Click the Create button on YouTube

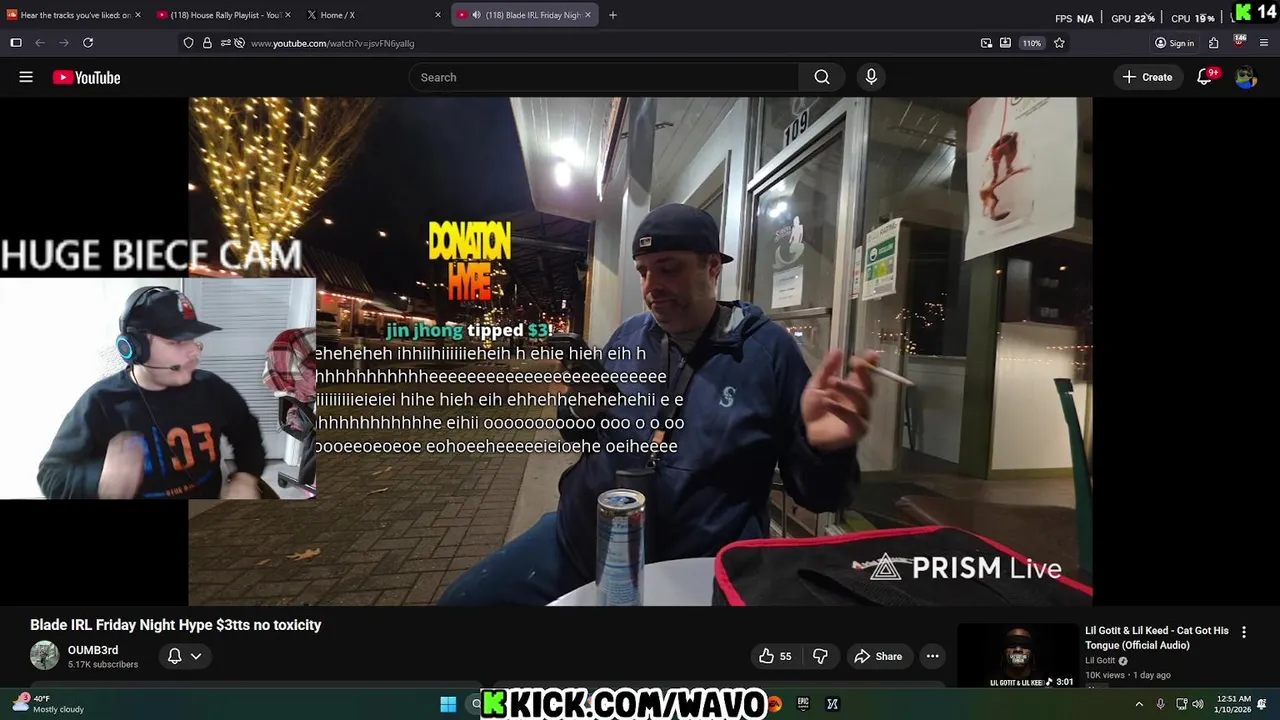pos(1147,77)
